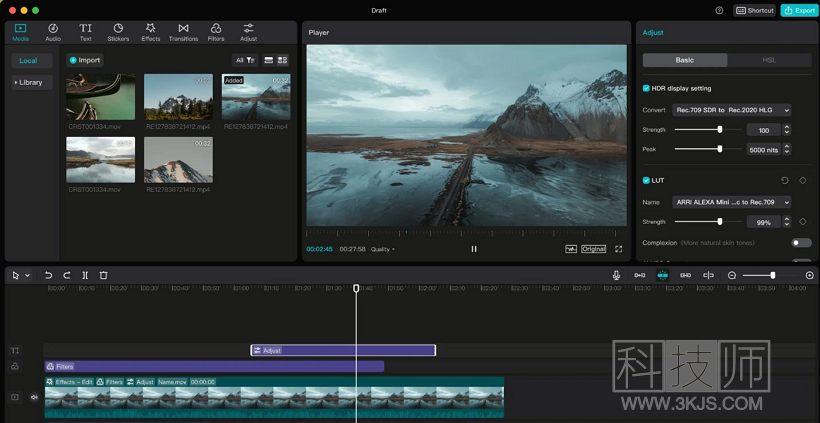Open the waveform scope icon in player

[571, 249]
